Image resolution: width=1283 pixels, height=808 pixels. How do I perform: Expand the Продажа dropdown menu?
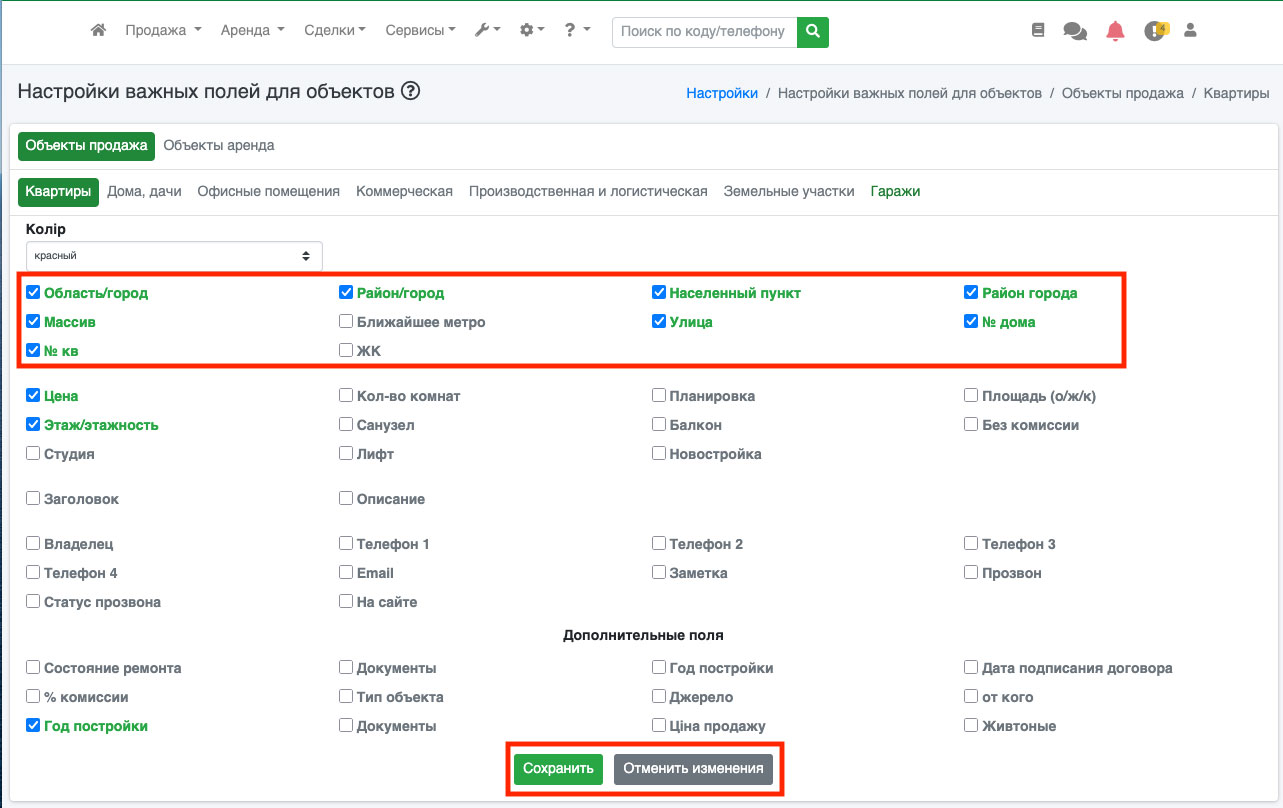pos(163,30)
